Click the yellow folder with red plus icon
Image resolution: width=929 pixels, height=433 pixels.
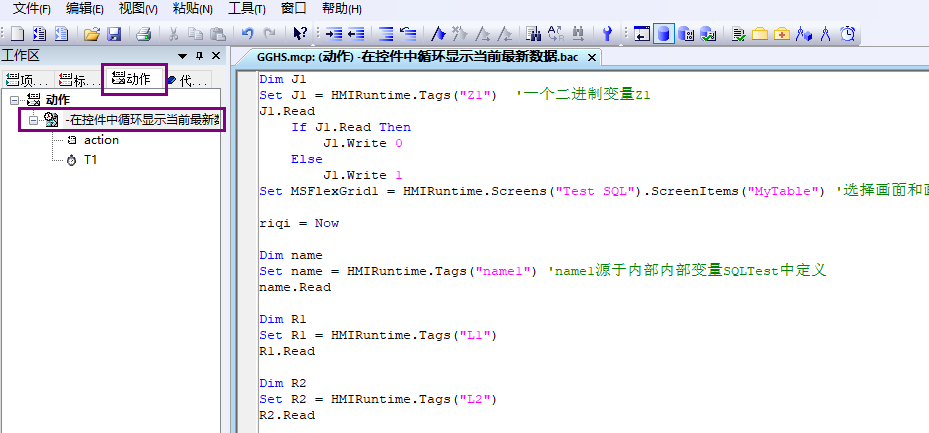(782, 34)
